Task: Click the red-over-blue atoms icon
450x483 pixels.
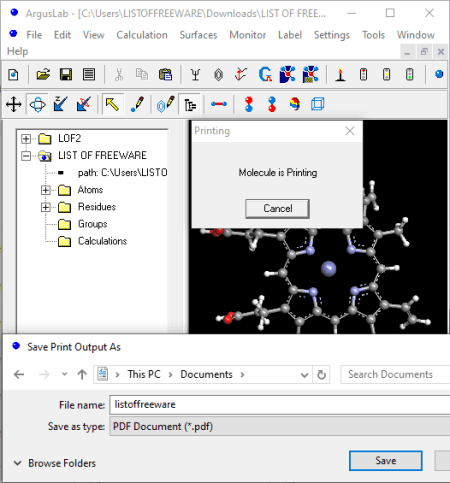Action: 249,104
